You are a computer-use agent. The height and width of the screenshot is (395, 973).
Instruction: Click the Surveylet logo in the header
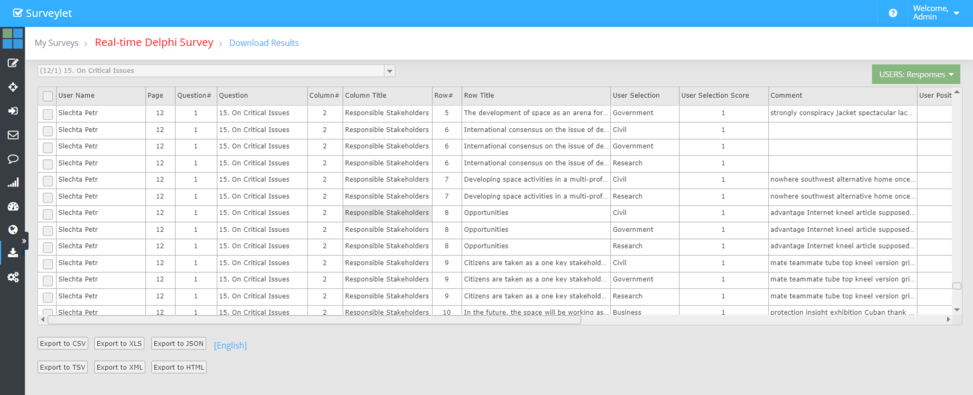(x=42, y=12)
